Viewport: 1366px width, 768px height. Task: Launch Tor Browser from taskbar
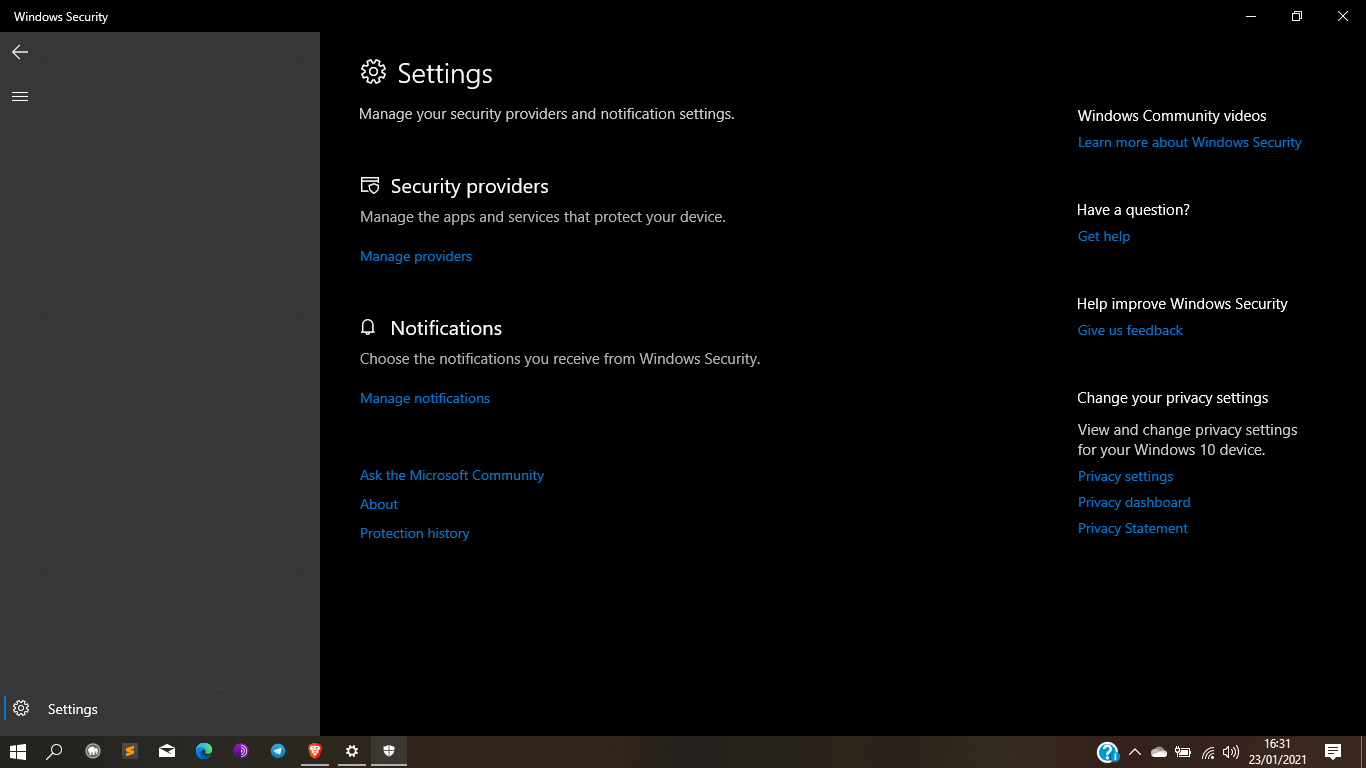click(241, 751)
